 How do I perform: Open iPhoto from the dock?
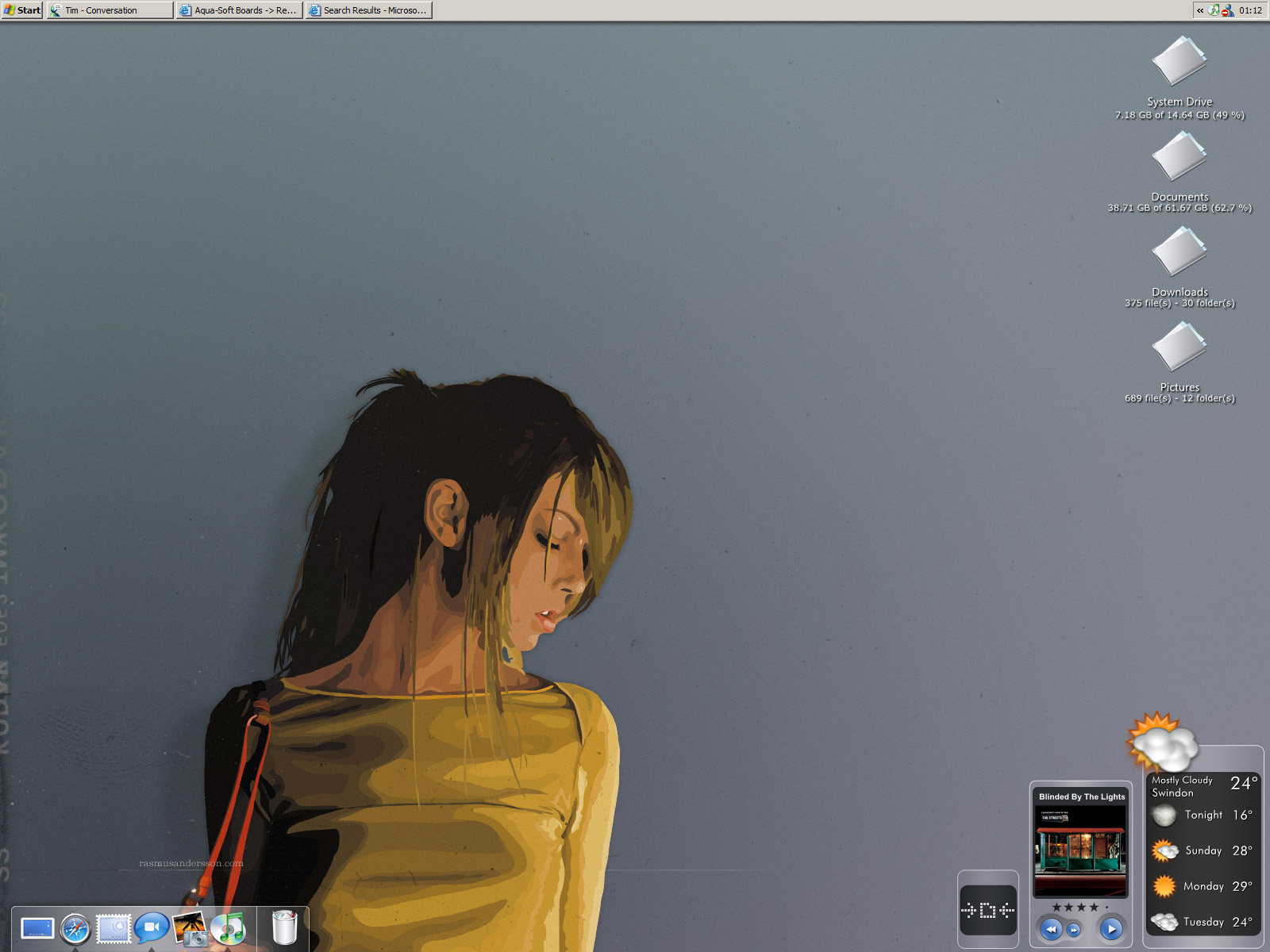[190, 928]
